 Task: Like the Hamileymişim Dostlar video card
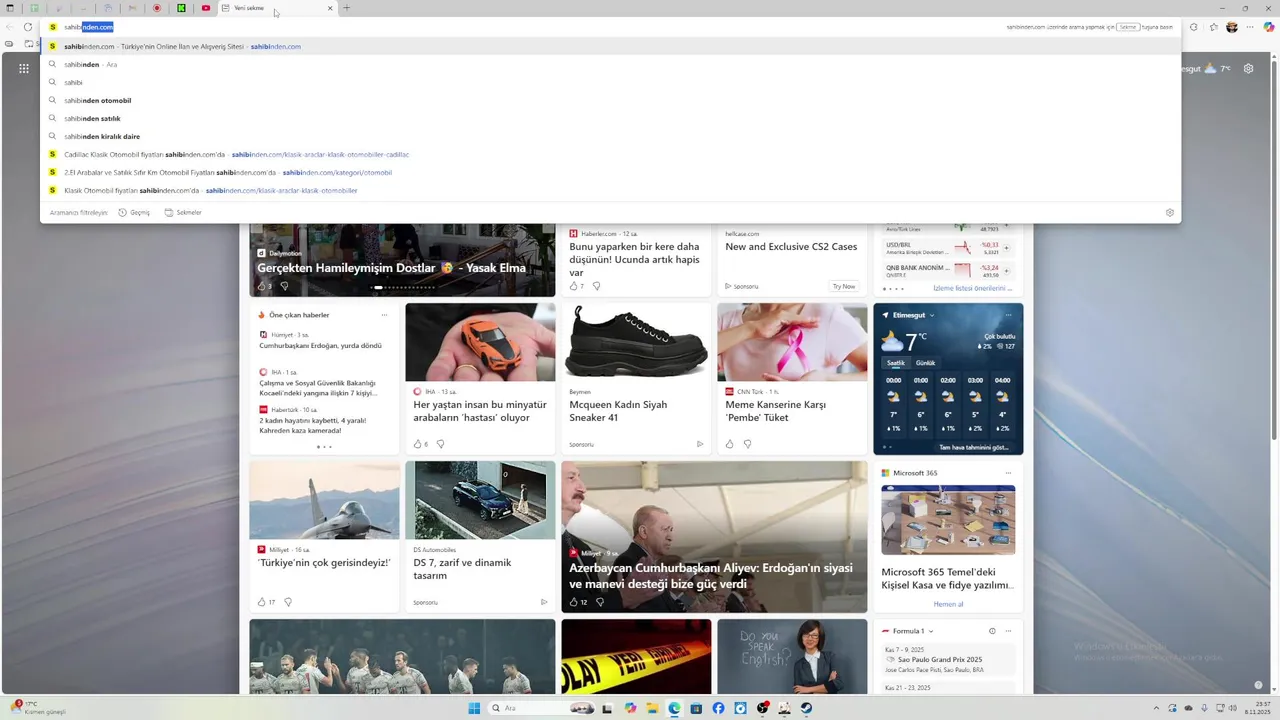[264, 286]
